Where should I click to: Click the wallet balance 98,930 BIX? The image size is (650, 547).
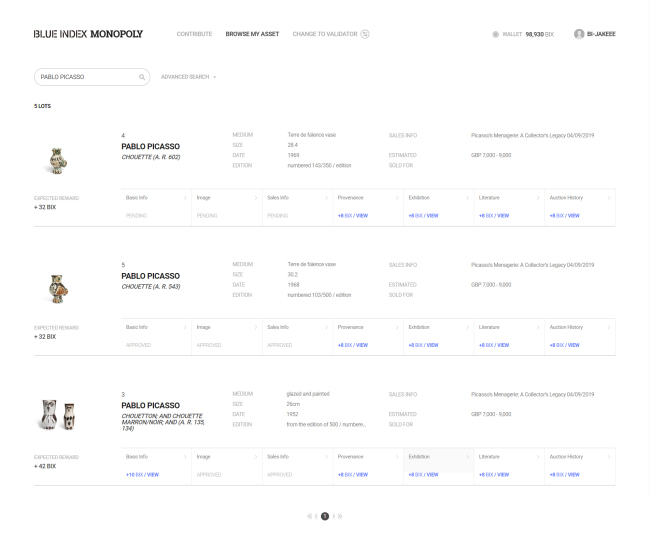540,34
